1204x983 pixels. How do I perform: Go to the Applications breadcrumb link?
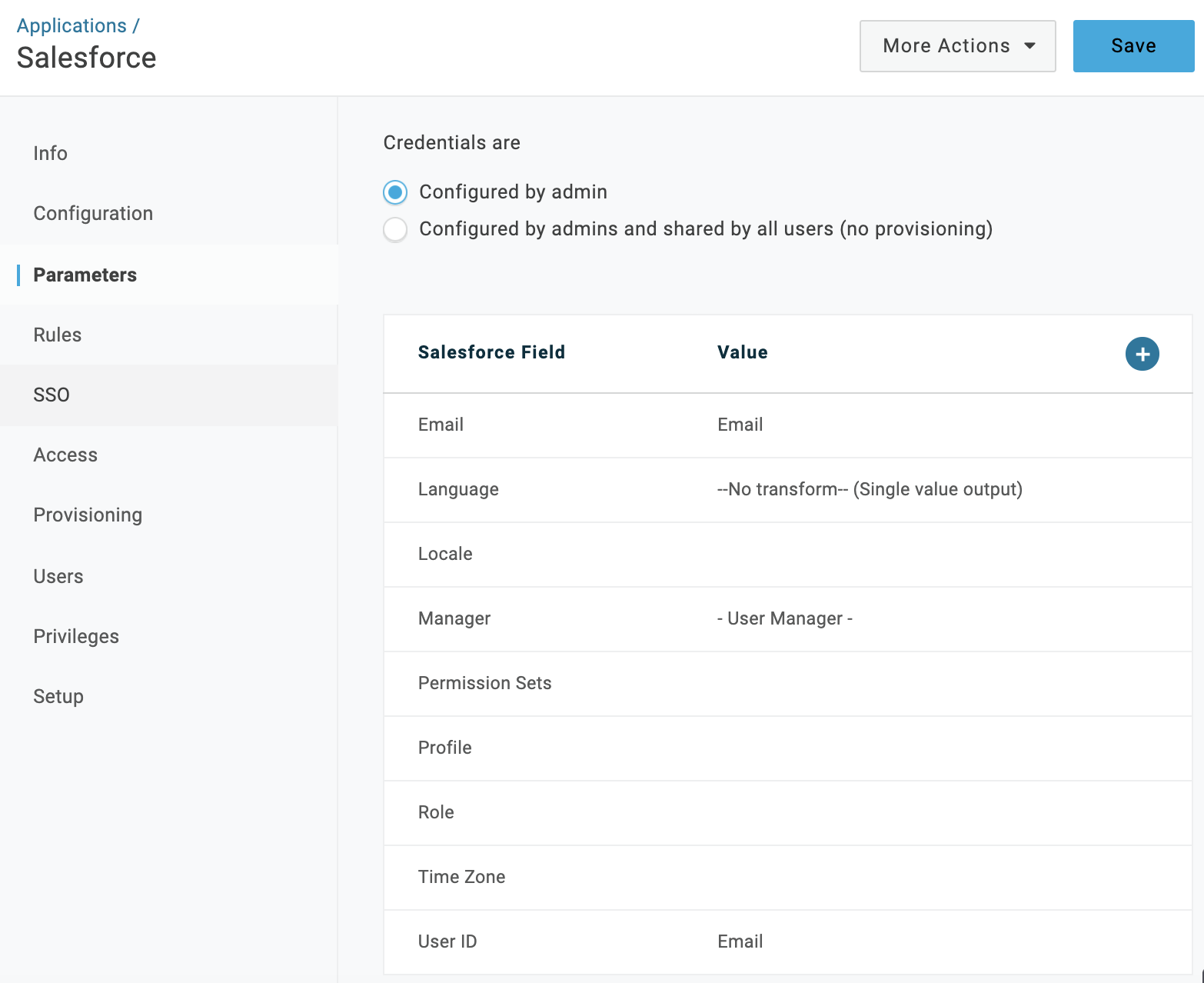72,25
